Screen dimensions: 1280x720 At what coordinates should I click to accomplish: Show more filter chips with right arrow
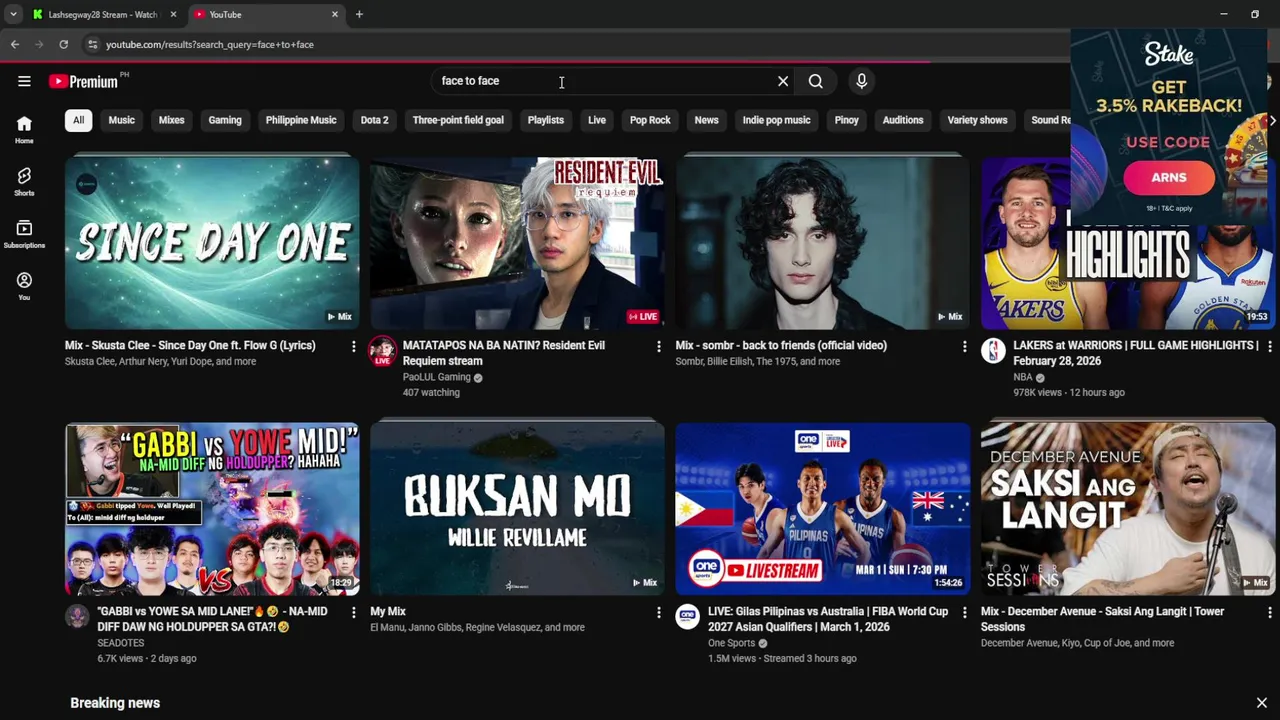[x=1271, y=120]
